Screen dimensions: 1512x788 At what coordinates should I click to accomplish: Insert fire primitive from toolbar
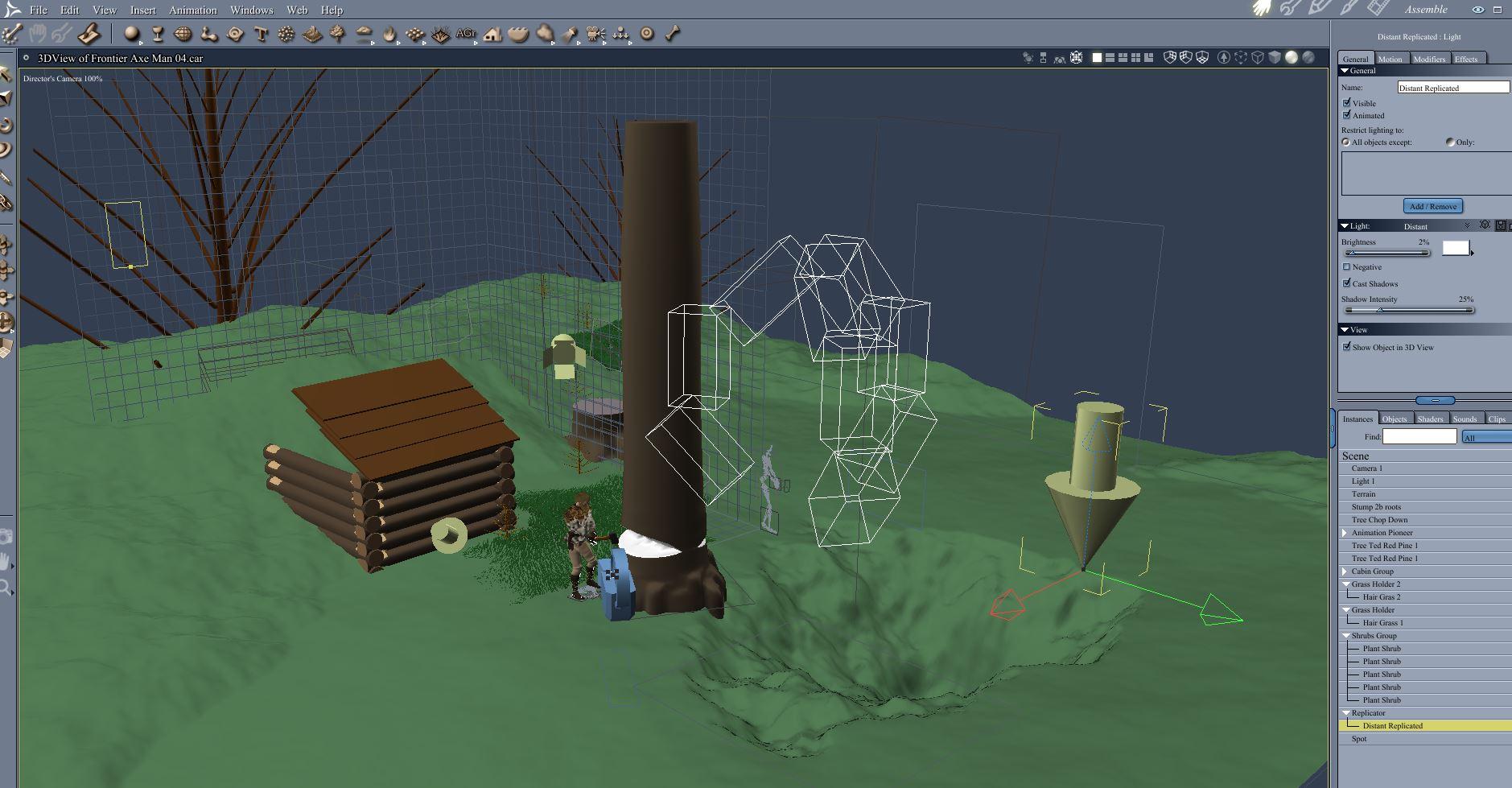tap(389, 34)
